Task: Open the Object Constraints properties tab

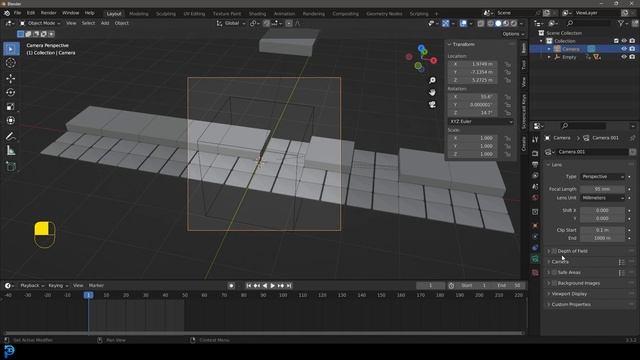Action: [535, 248]
